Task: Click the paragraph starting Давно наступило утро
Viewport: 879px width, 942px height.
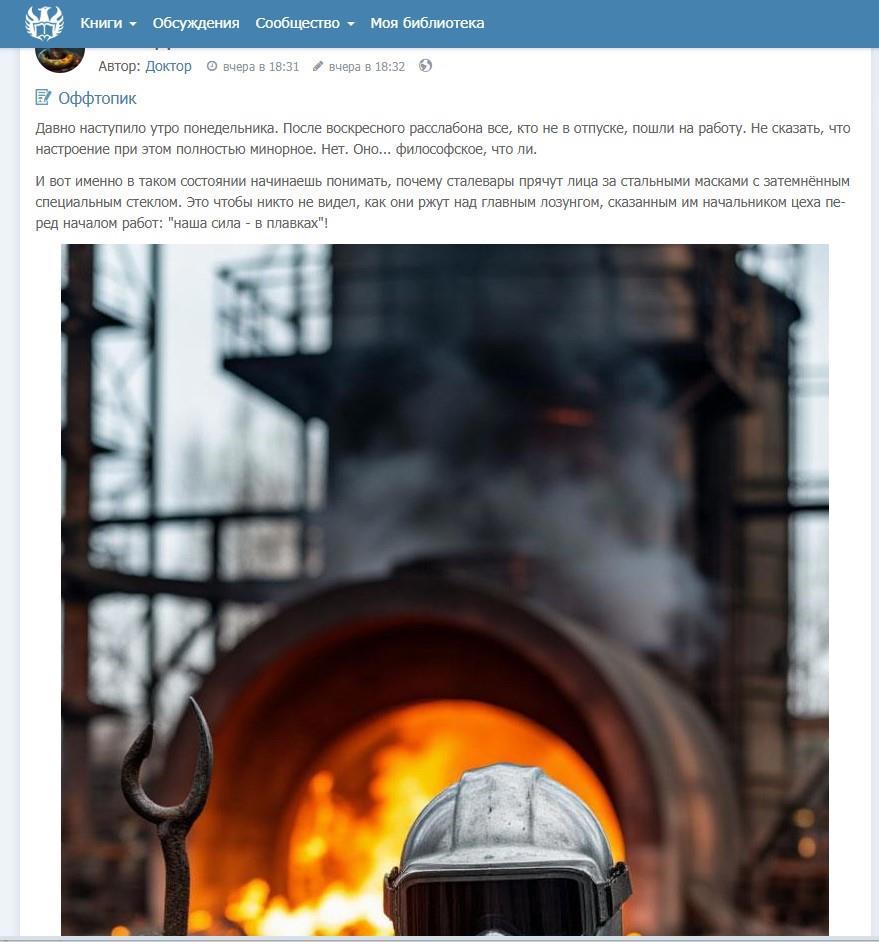Action: click(443, 139)
